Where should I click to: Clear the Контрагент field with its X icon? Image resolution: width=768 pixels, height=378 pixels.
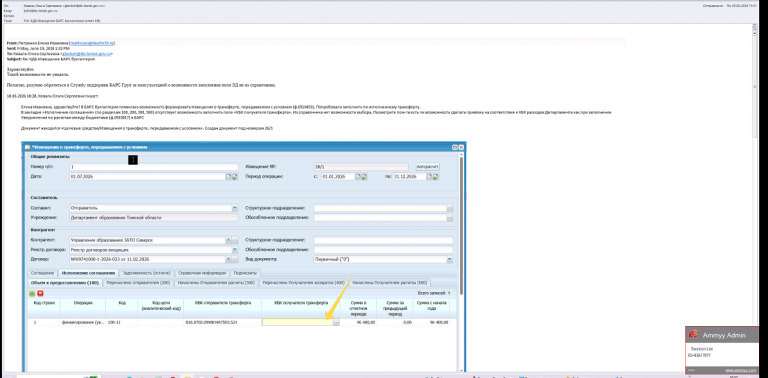228,240
